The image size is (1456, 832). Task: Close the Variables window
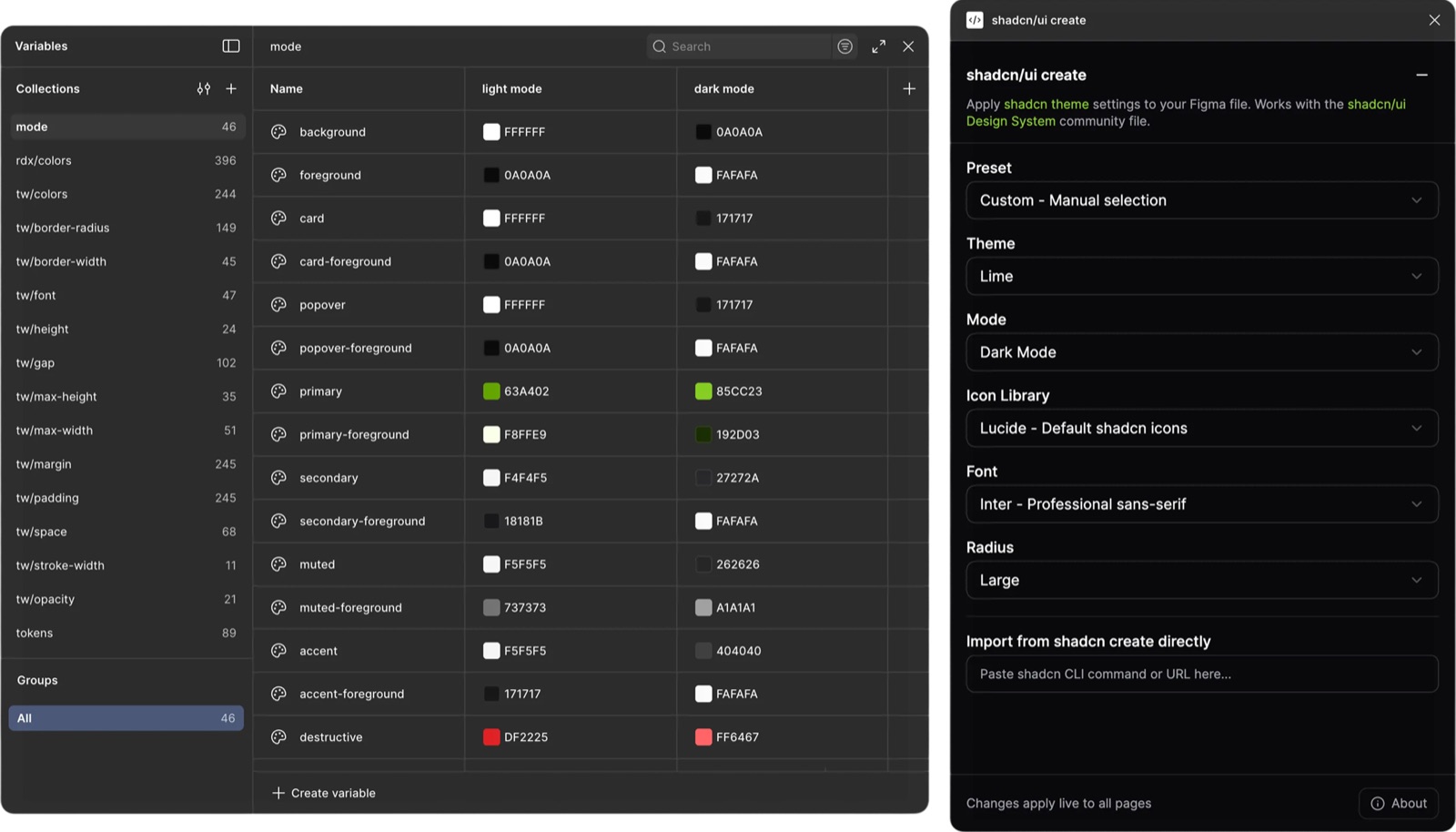[x=908, y=46]
